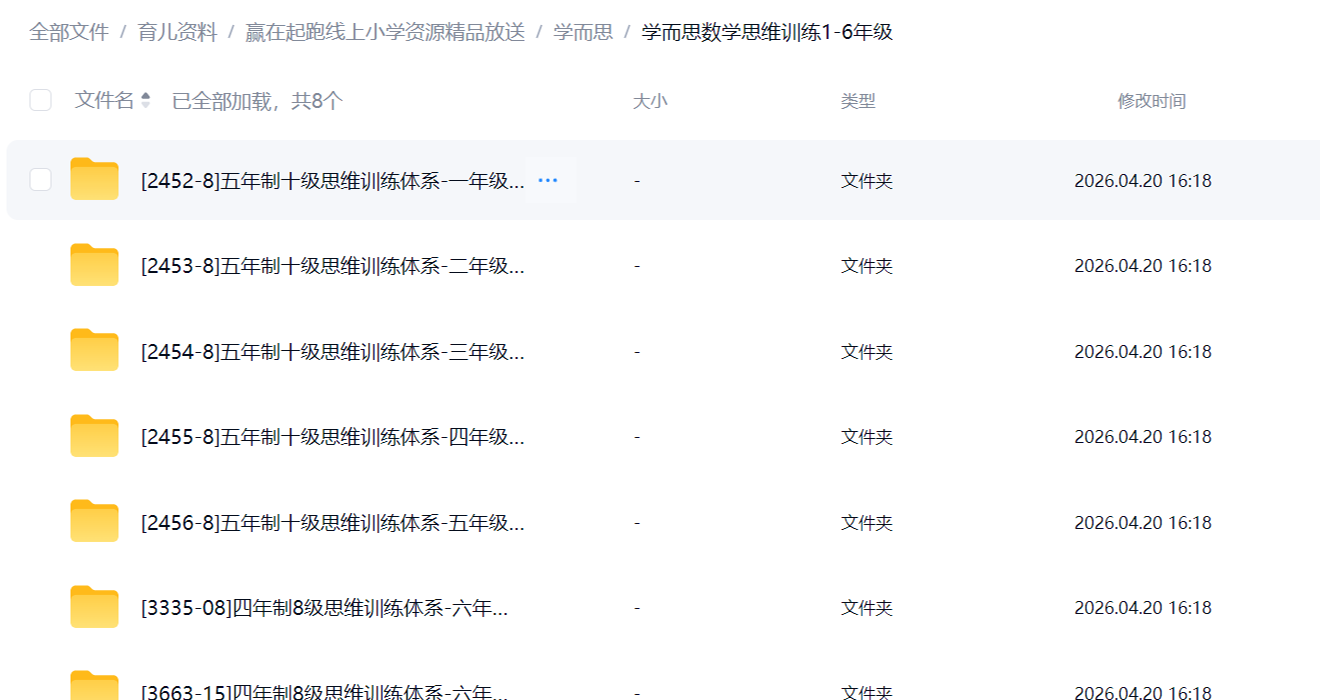The height and width of the screenshot is (700, 1321).
Task: Click 文件夹 type cell in [2455-8] row
Action: (867, 437)
